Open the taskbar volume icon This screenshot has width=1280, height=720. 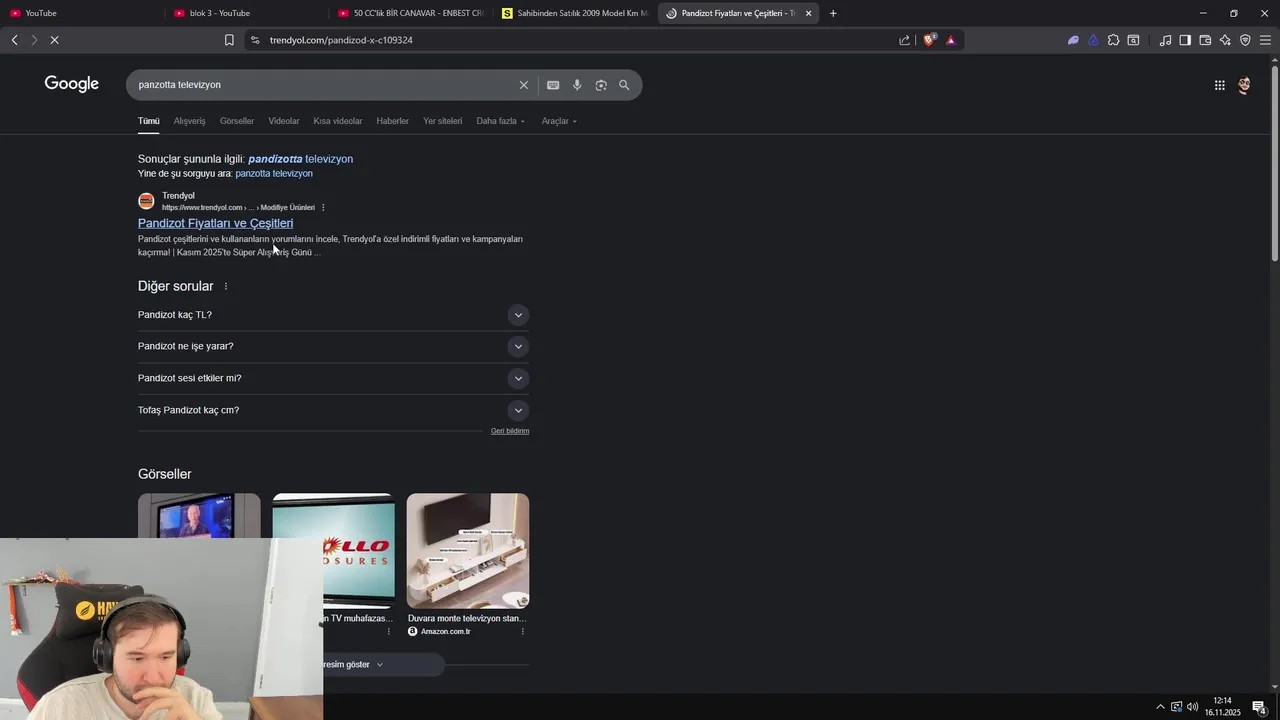1192,707
